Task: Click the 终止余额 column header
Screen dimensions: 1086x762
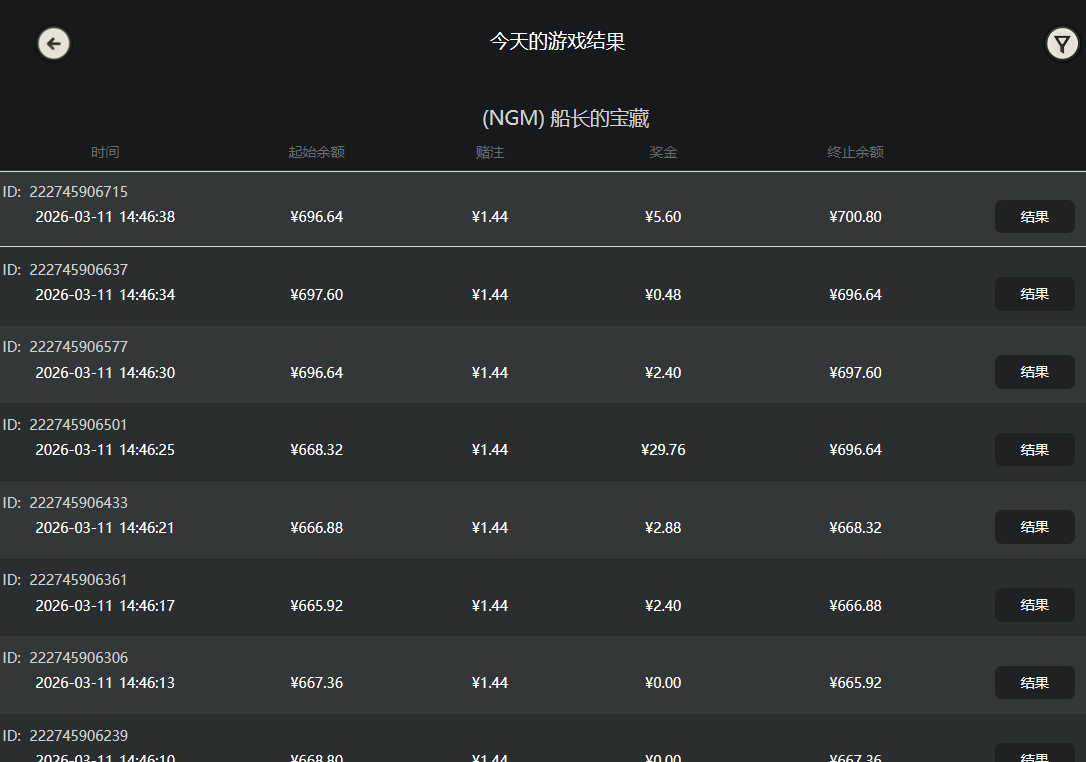Action: click(855, 152)
